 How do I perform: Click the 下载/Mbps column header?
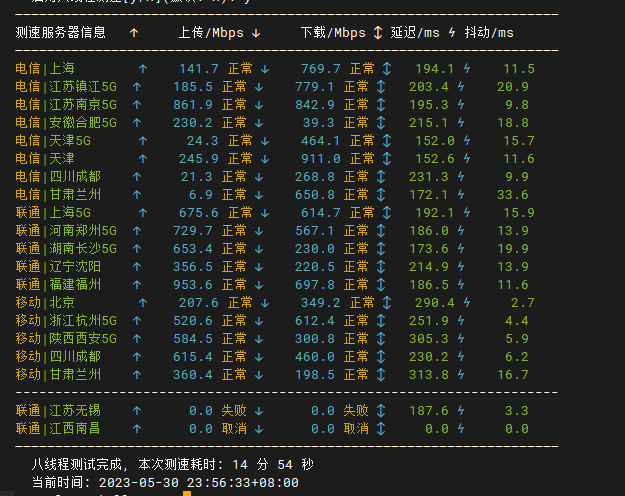[x=333, y=33]
